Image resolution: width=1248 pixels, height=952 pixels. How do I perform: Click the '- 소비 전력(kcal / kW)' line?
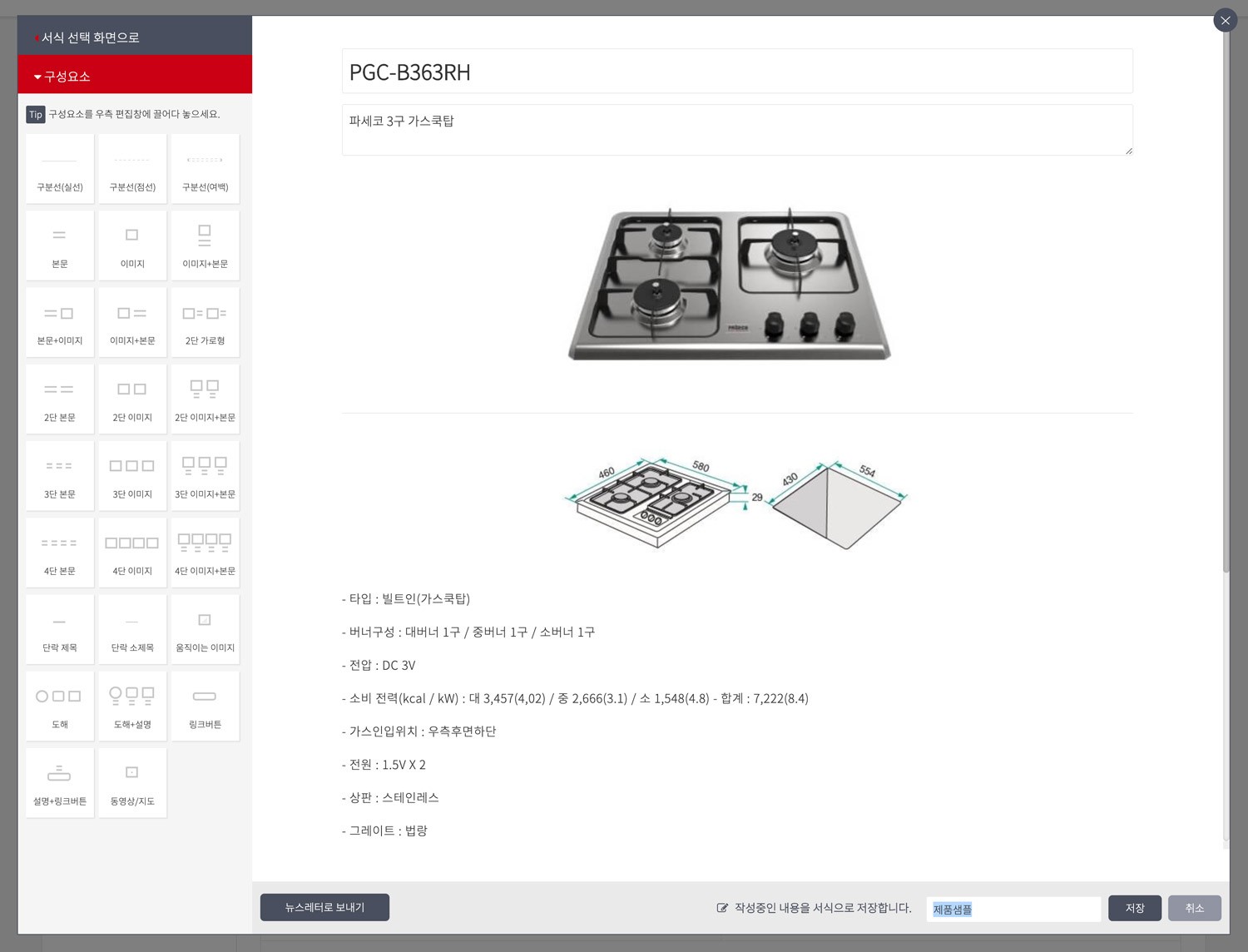click(575, 698)
